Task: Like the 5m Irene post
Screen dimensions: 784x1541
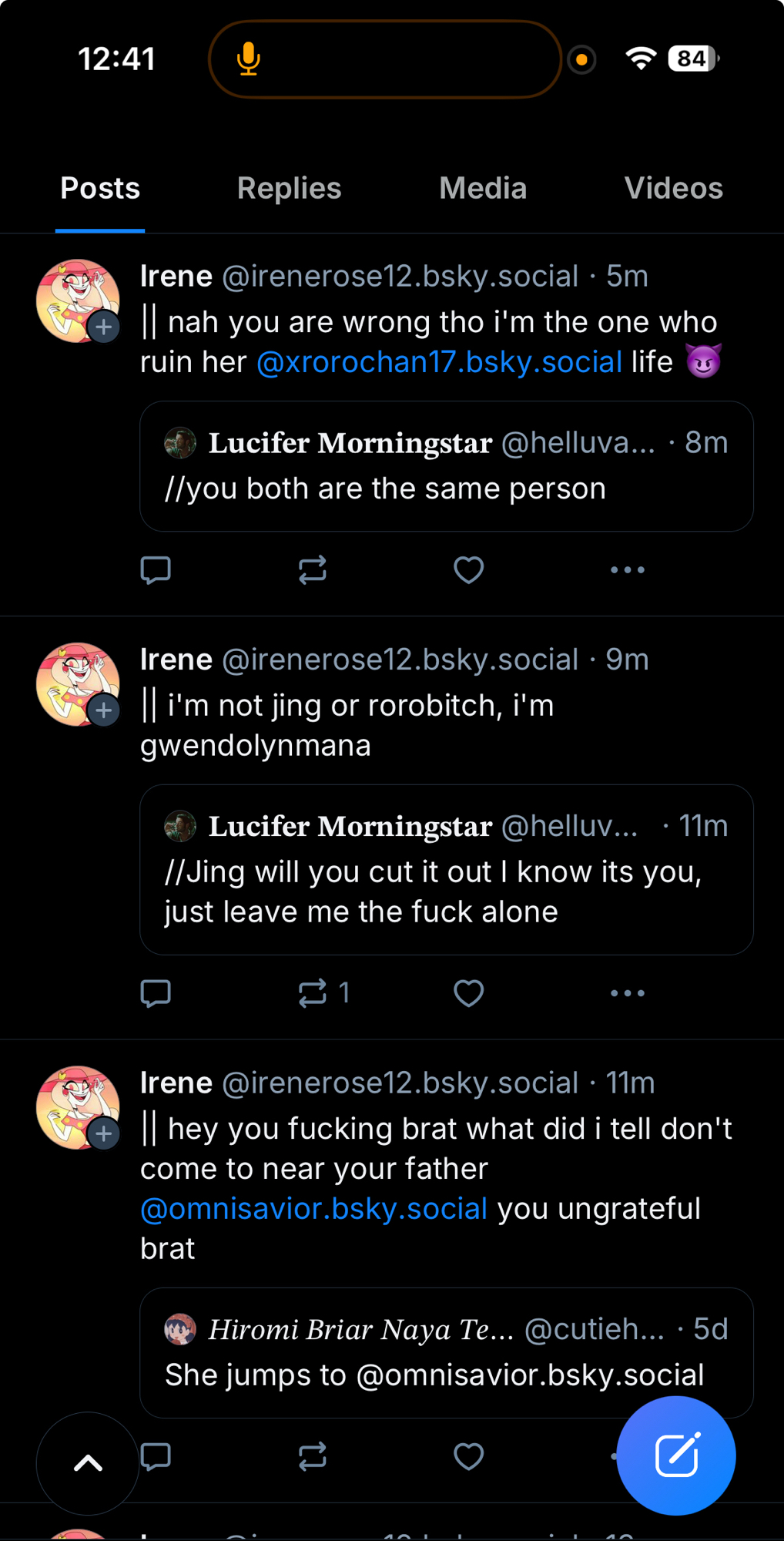Action: coord(468,570)
